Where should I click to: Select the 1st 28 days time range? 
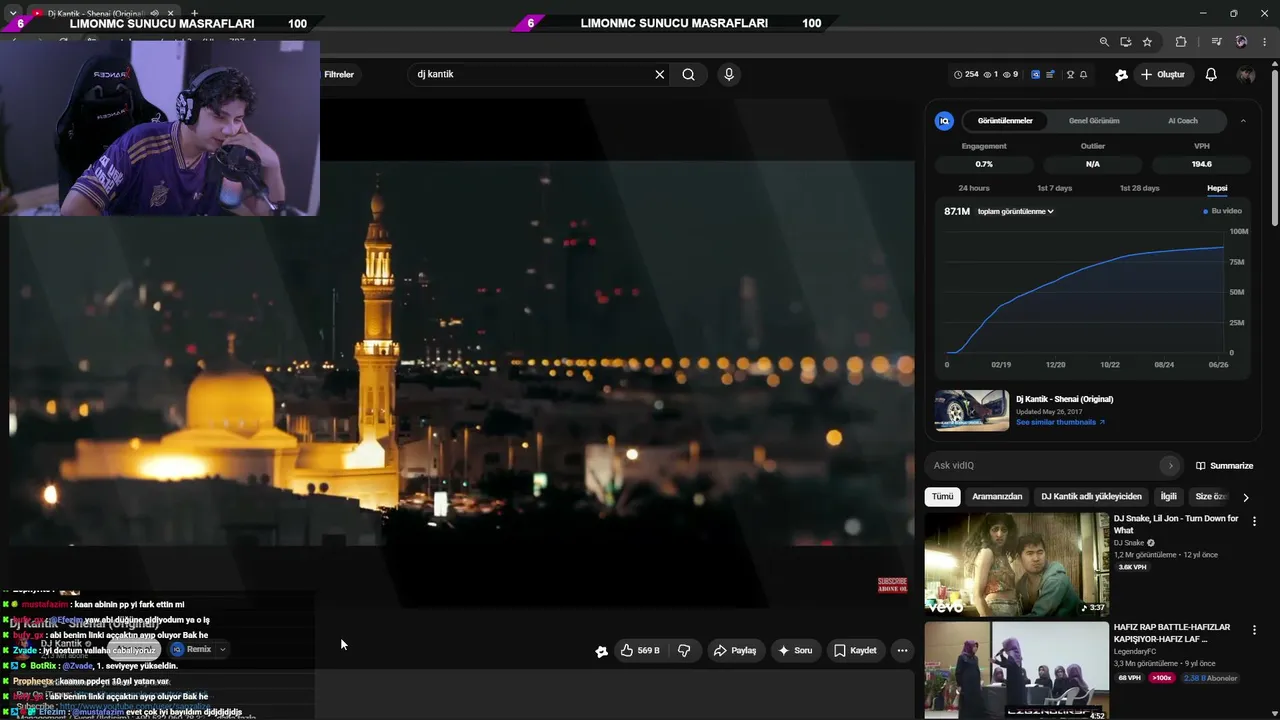1140,188
